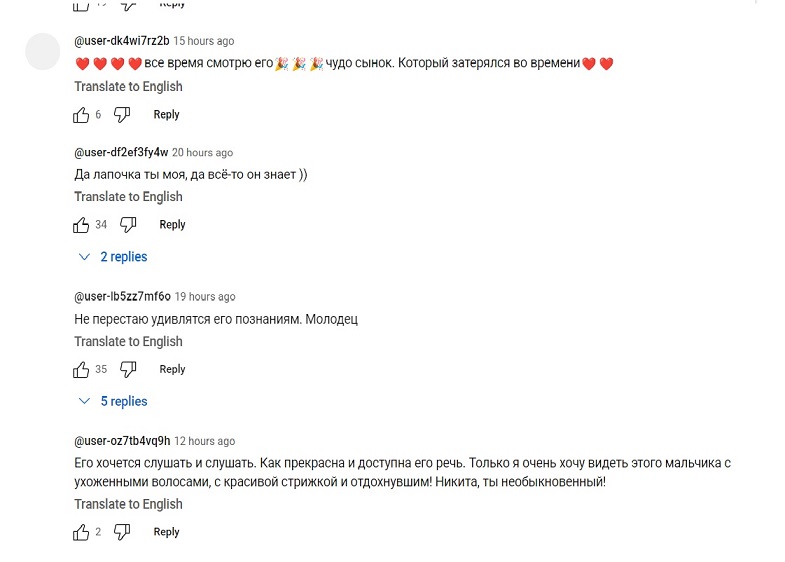Open the profile of @user-lb5zz7mf6o
The width and height of the screenshot is (785, 562).
pyautogui.click(x=122, y=296)
